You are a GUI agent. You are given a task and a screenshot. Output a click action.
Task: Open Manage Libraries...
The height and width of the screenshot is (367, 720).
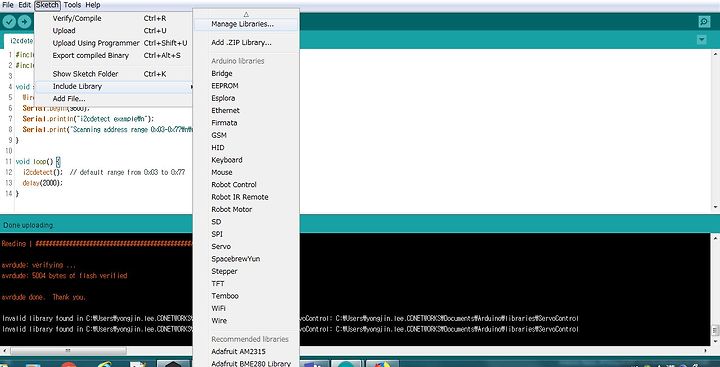point(246,24)
